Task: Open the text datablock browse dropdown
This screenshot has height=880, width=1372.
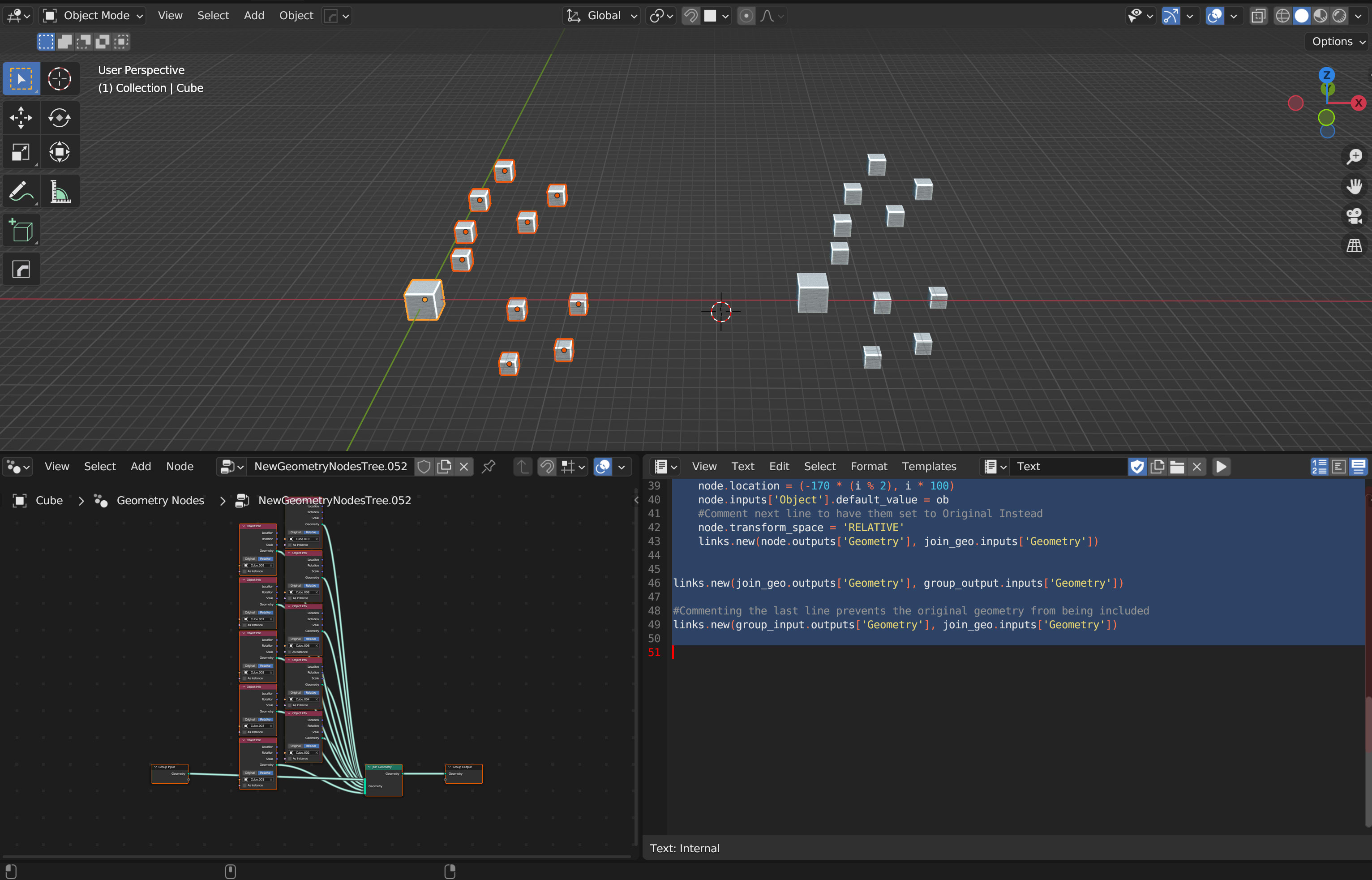Action: click(x=995, y=467)
